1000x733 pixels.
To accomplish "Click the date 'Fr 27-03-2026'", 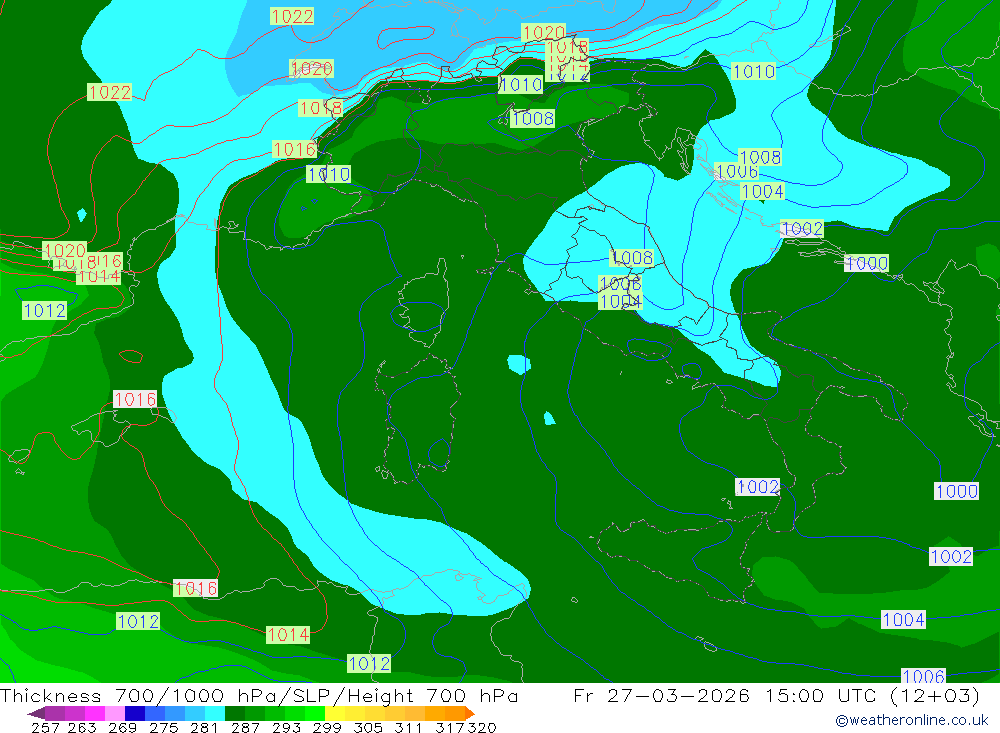I will point(661,696).
